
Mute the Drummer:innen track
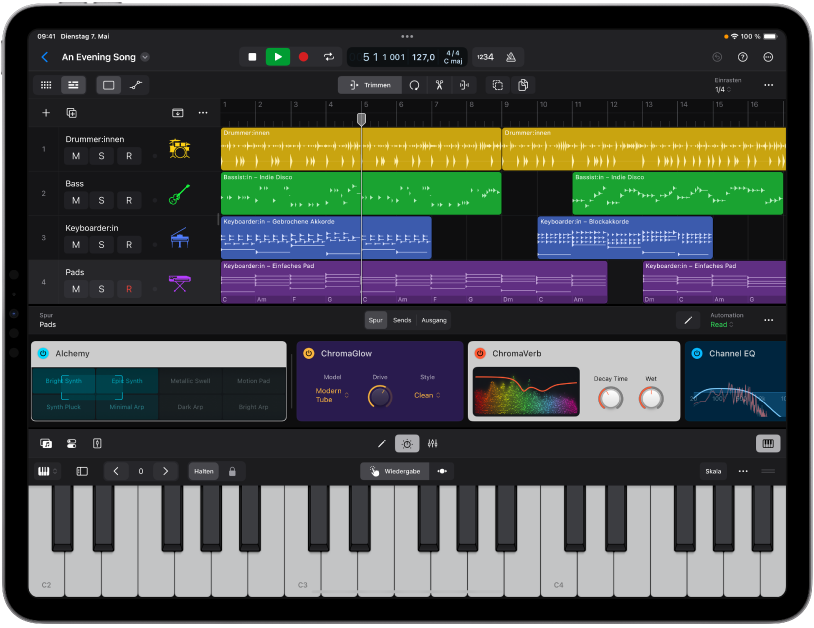point(76,156)
